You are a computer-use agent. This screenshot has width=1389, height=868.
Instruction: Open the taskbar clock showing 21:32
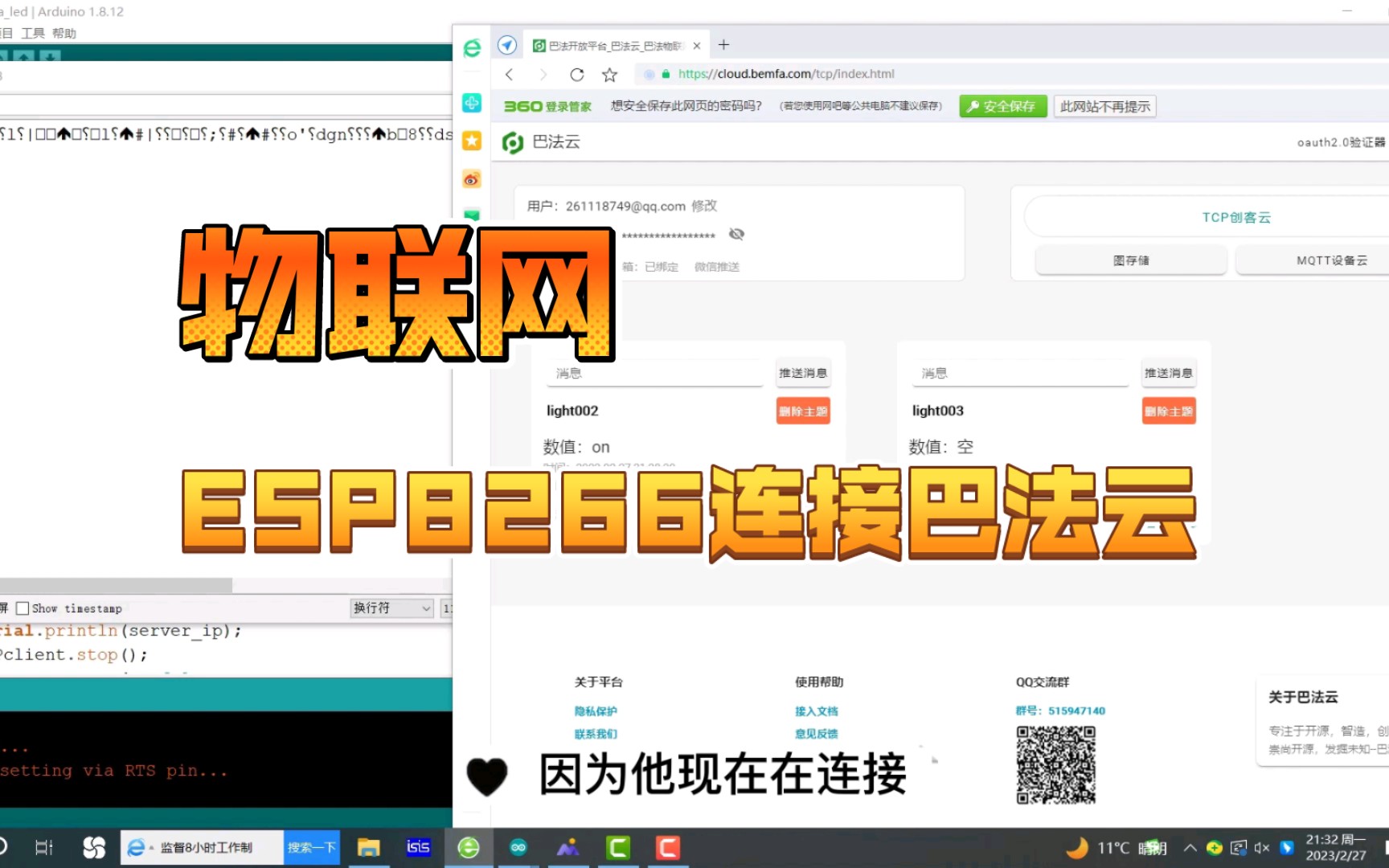1336,848
